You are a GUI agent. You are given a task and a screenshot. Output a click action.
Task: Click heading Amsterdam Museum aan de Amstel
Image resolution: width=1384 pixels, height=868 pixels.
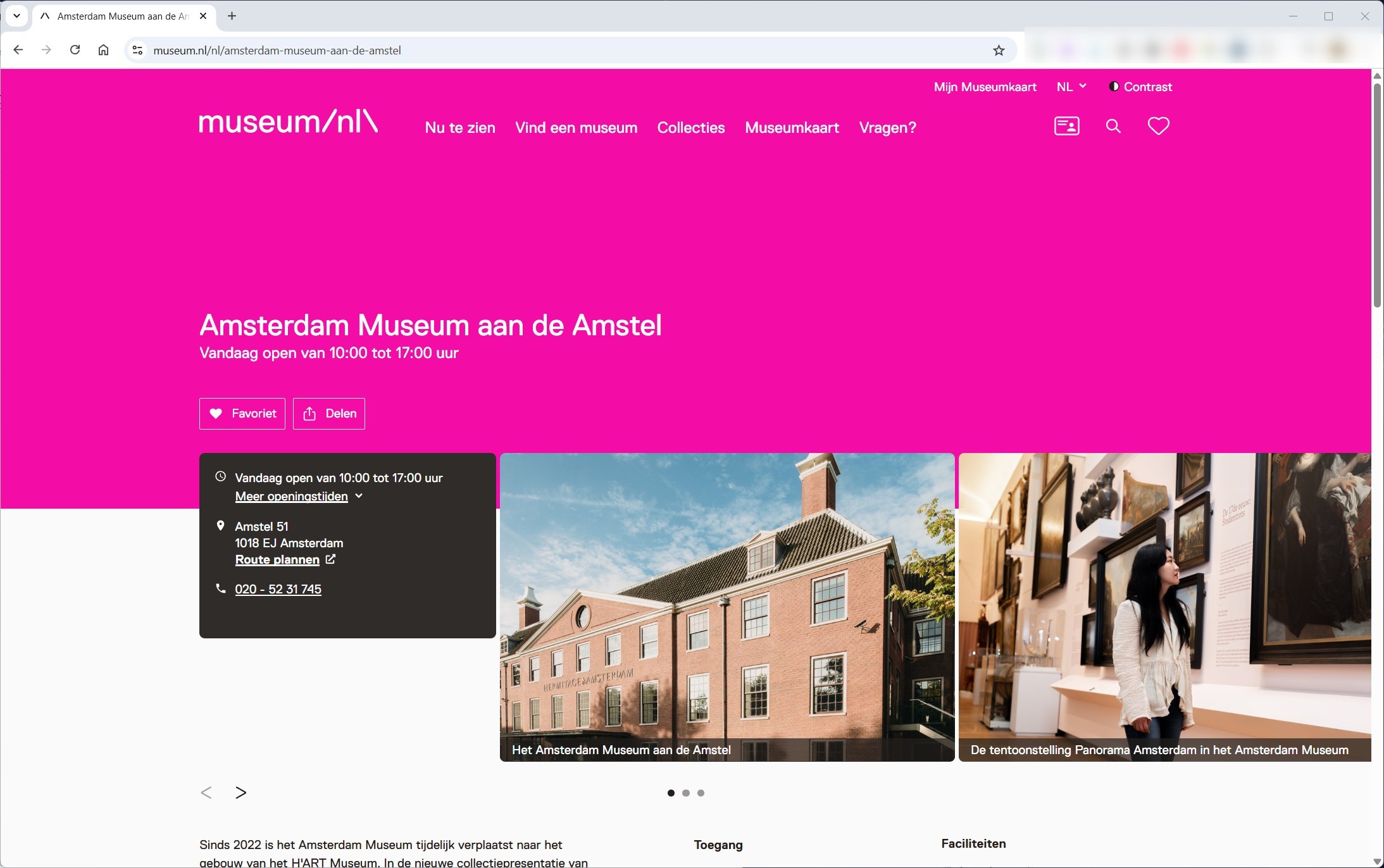[430, 325]
